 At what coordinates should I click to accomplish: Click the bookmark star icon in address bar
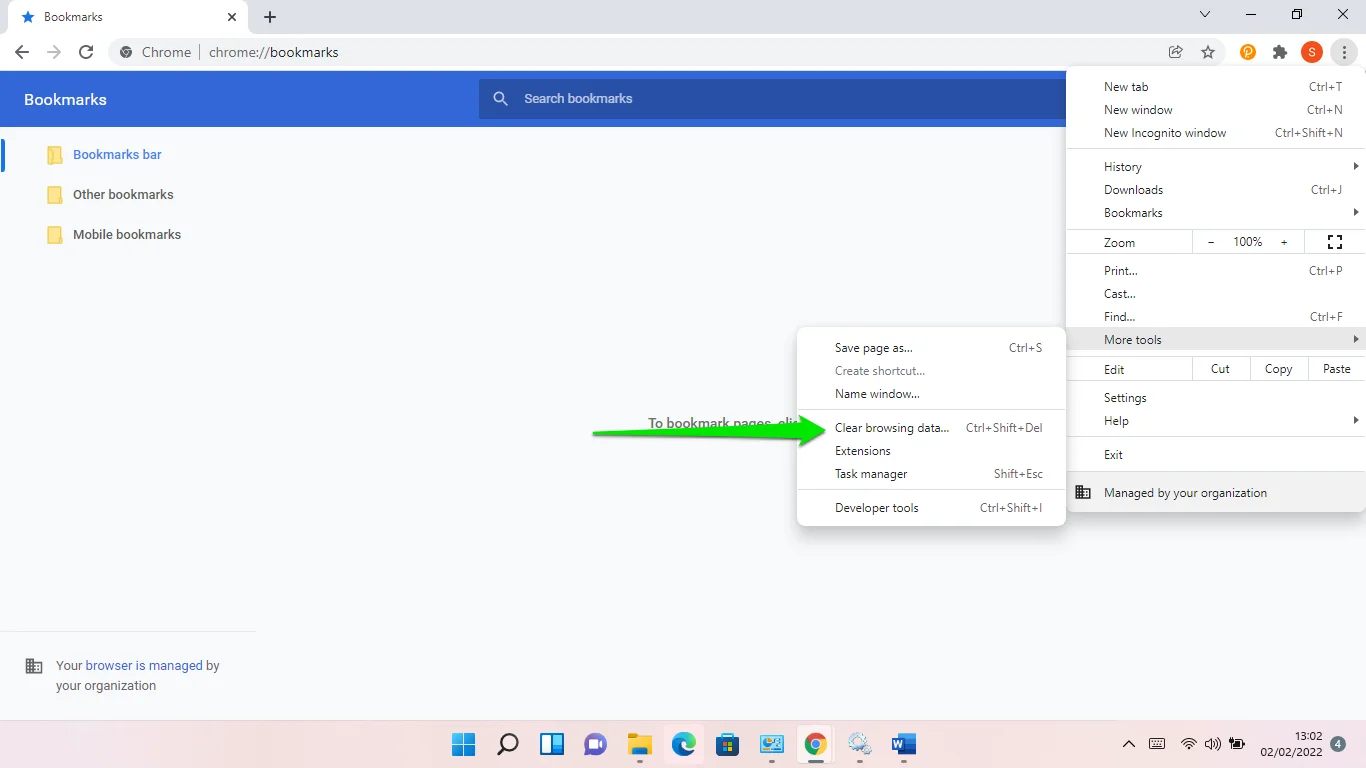[1208, 52]
